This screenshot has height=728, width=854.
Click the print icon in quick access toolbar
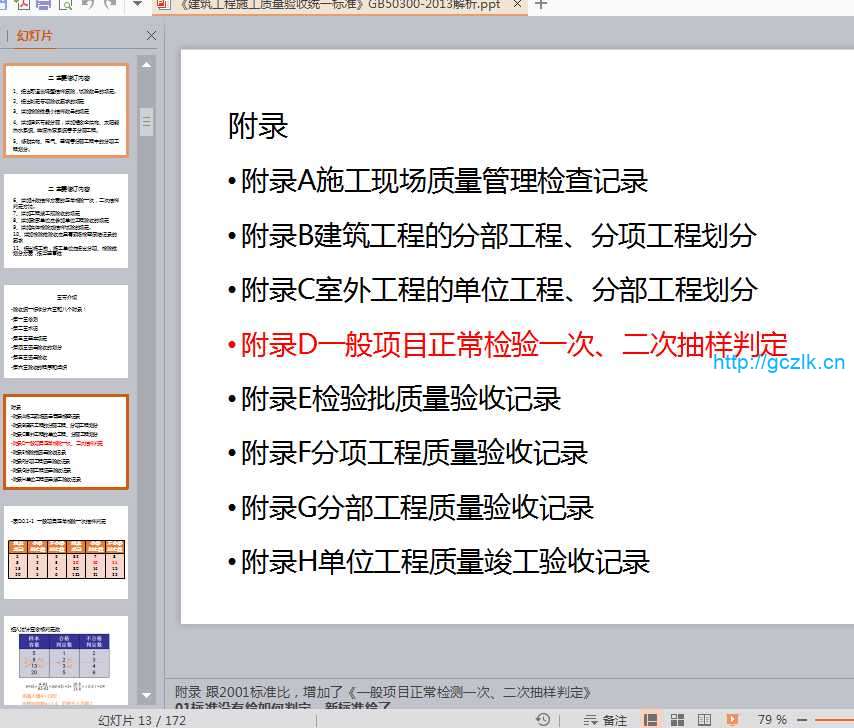click(x=43, y=5)
